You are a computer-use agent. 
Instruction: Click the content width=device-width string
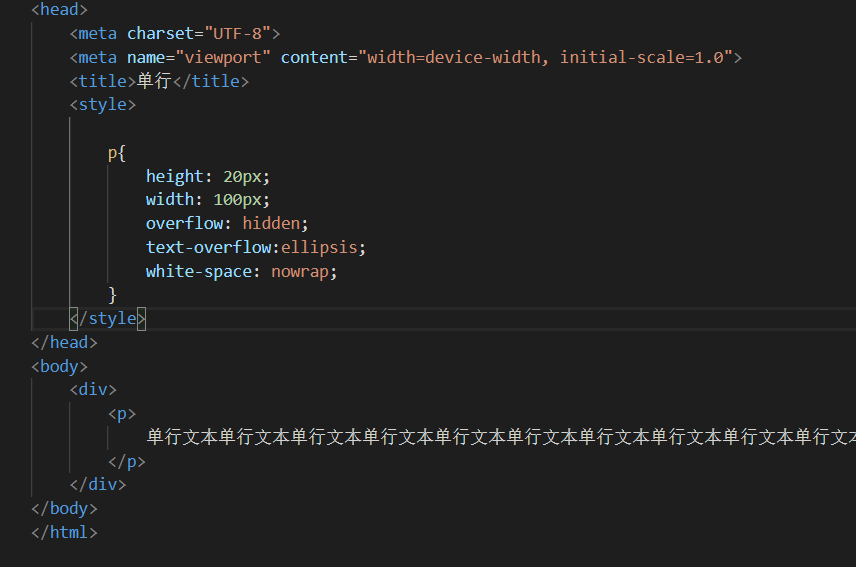545,57
